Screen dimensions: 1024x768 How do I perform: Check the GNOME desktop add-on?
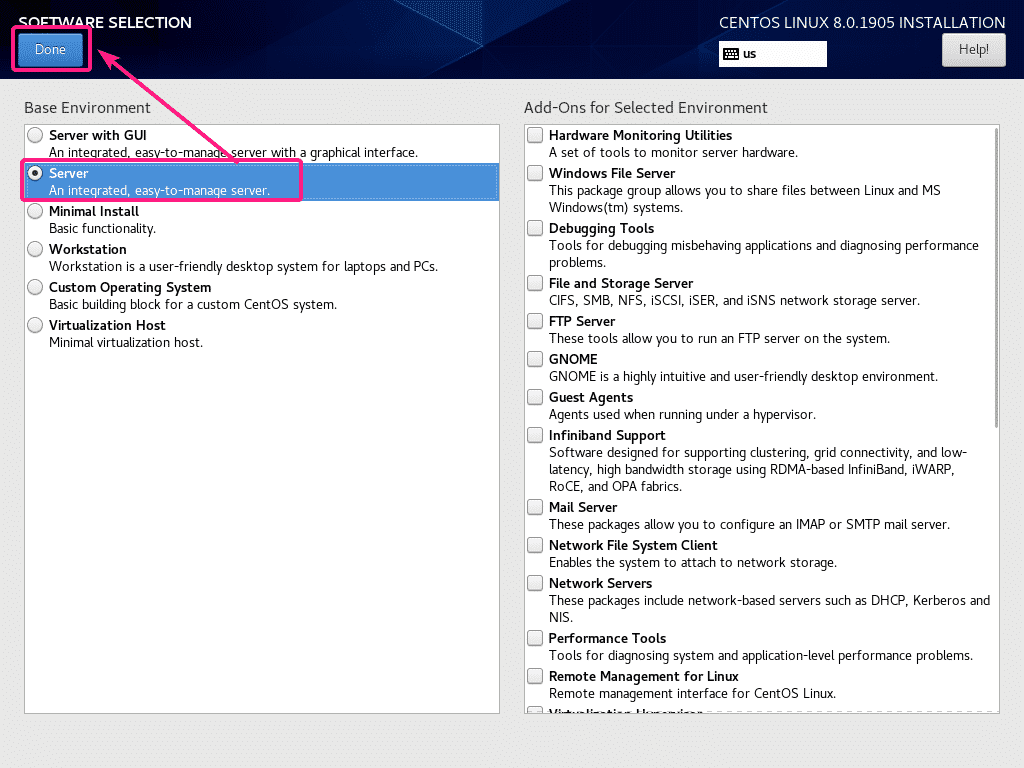[536, 359]
